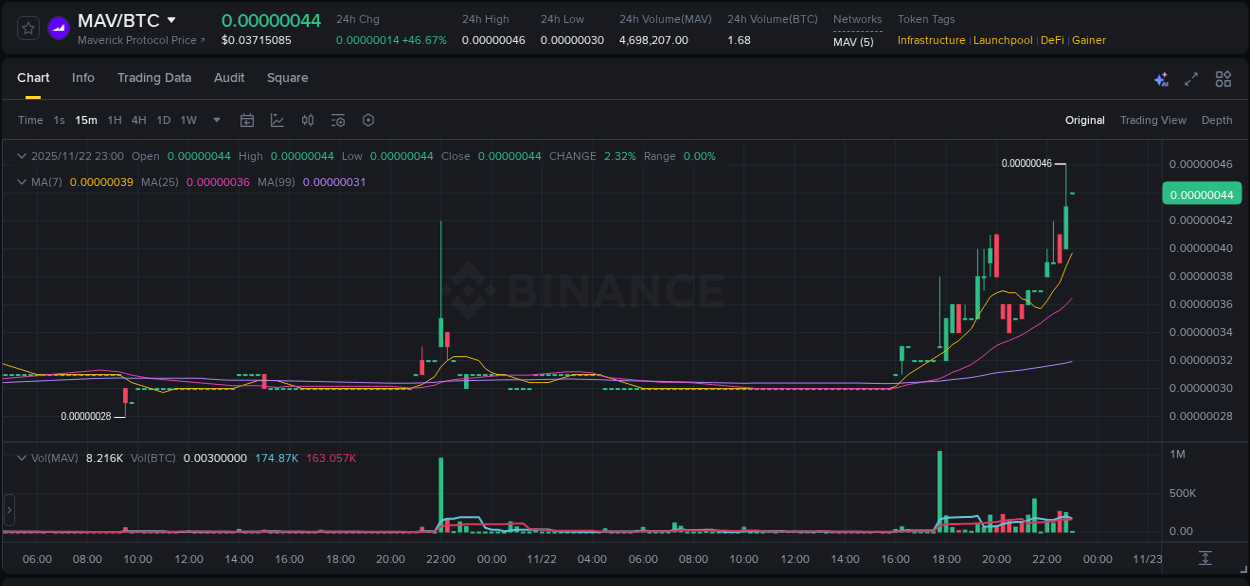Click the candlestick style icon
1250x586 pixels.
(x=308, y=120)
